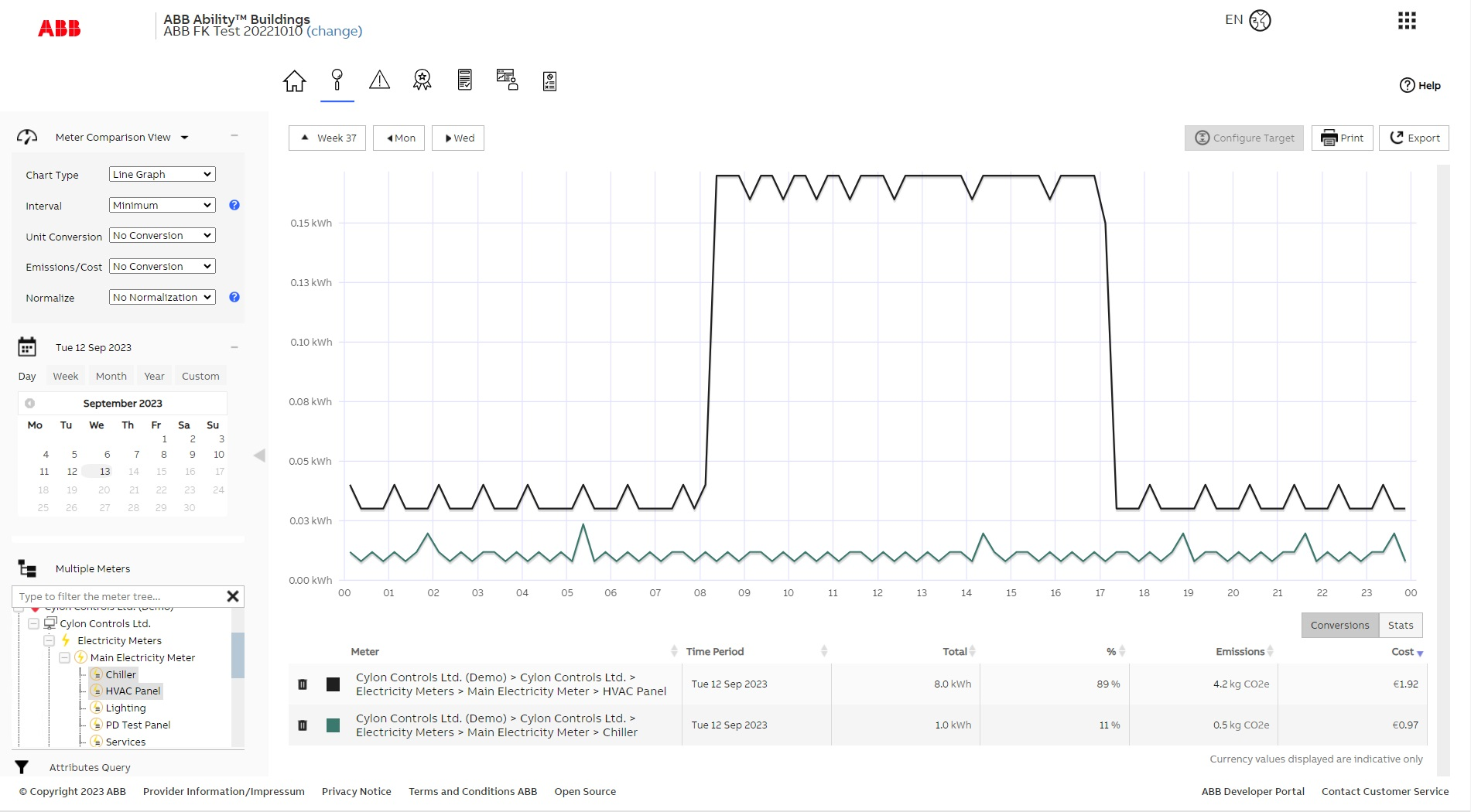Open the Chart Type dropdown
This screenshot has height=812, width=1471.
[x=162, y=174]
